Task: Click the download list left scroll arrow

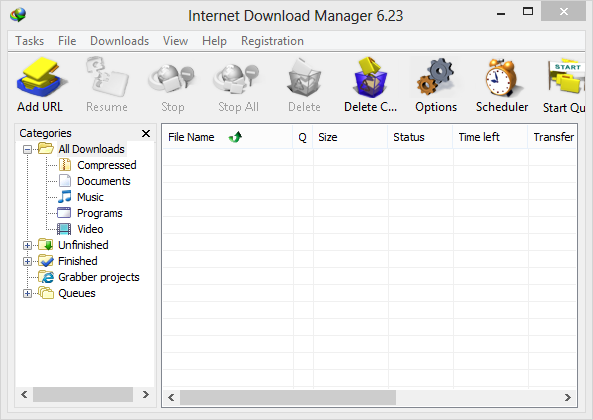Action: [171, 397]
